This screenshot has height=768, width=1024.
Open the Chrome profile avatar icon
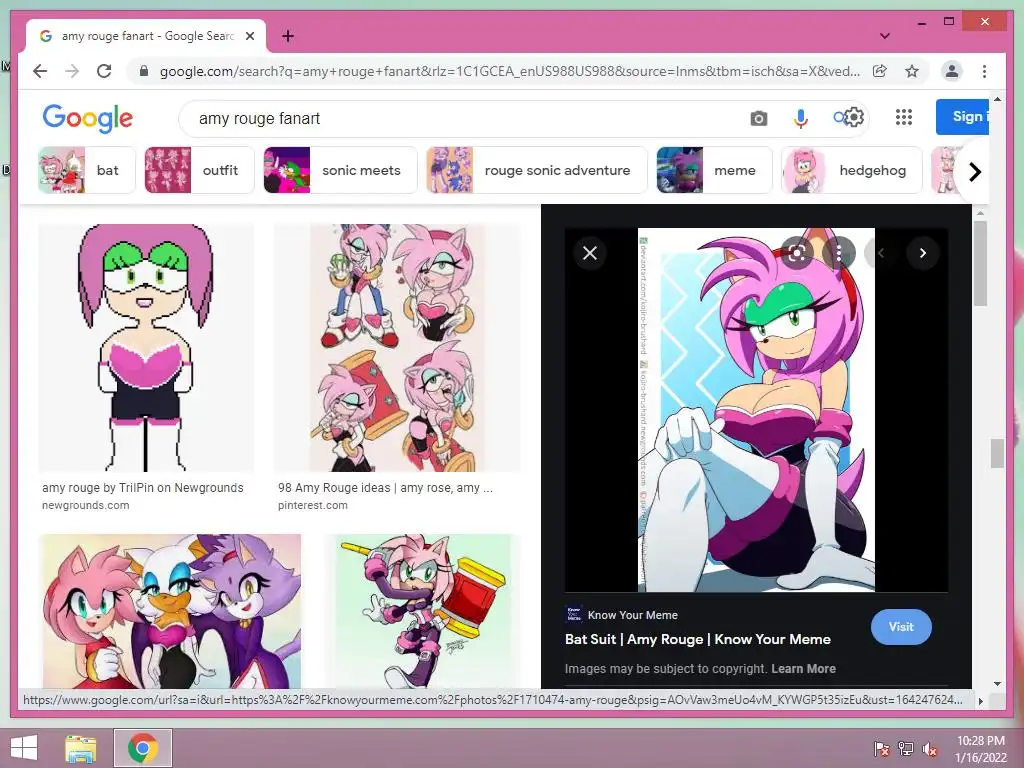point(952,71)
